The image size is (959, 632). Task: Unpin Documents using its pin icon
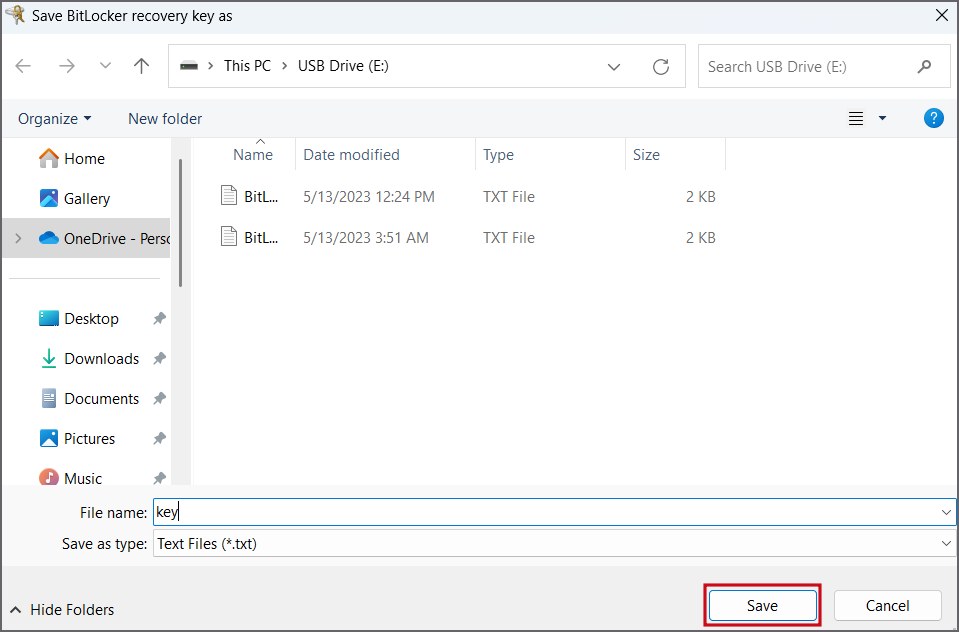coord(159,398)
